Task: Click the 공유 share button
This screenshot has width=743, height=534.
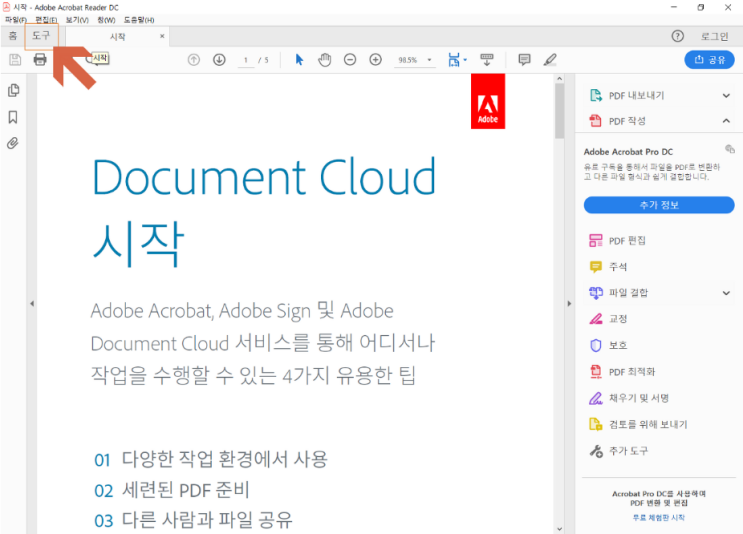Action: pyautogui.click(x=709, y=60)
